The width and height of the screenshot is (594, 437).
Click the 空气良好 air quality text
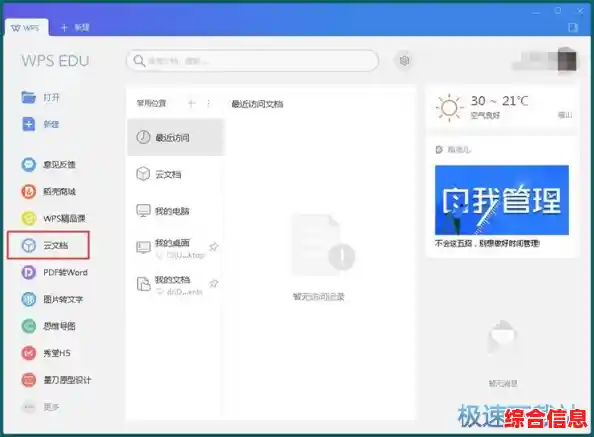pos(485,115)
